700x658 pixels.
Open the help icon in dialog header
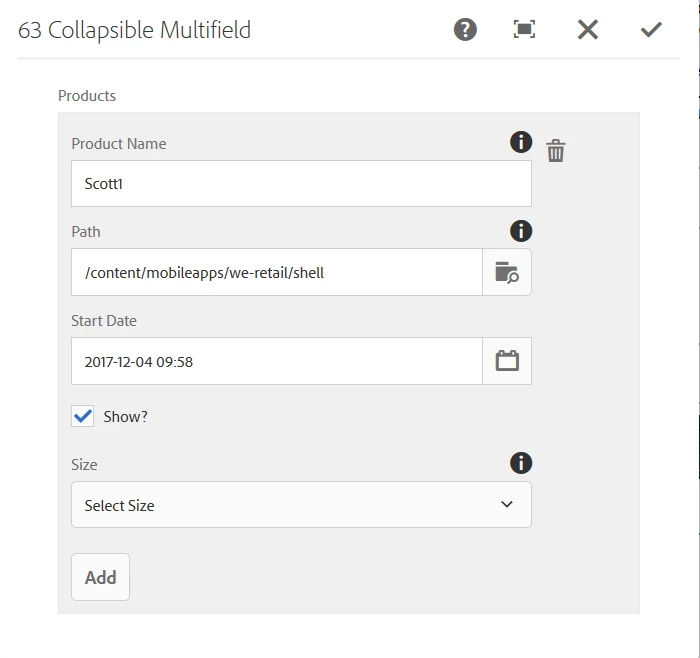click(x=465, y=30)
